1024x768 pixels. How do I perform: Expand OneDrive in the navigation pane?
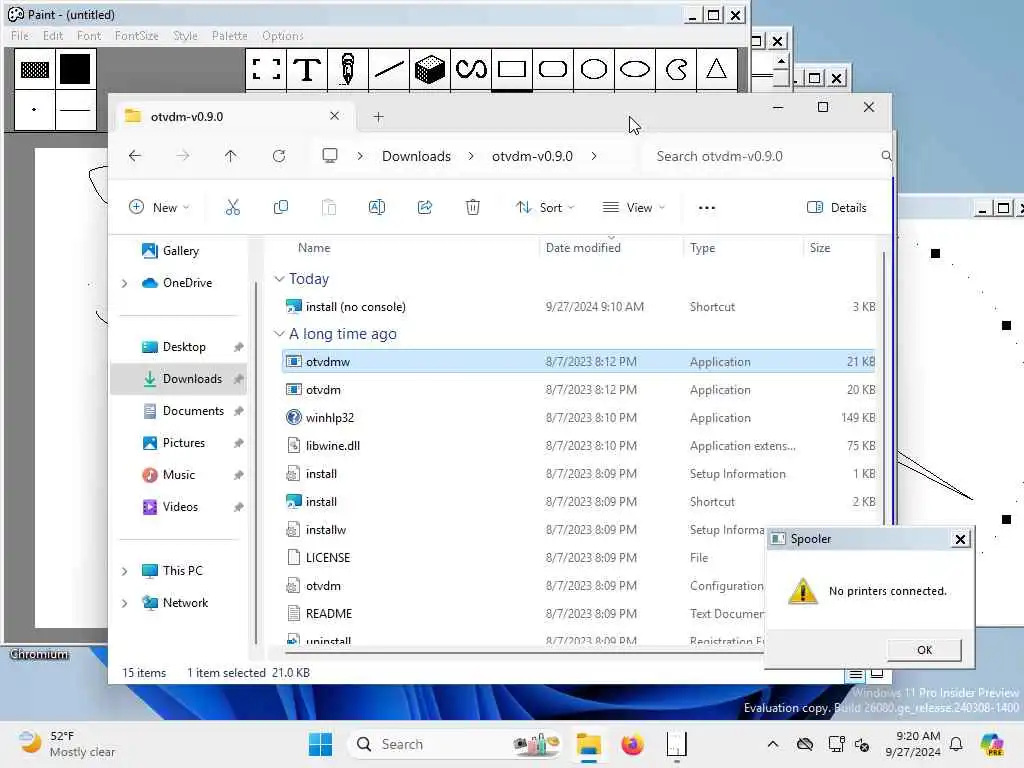125,283
